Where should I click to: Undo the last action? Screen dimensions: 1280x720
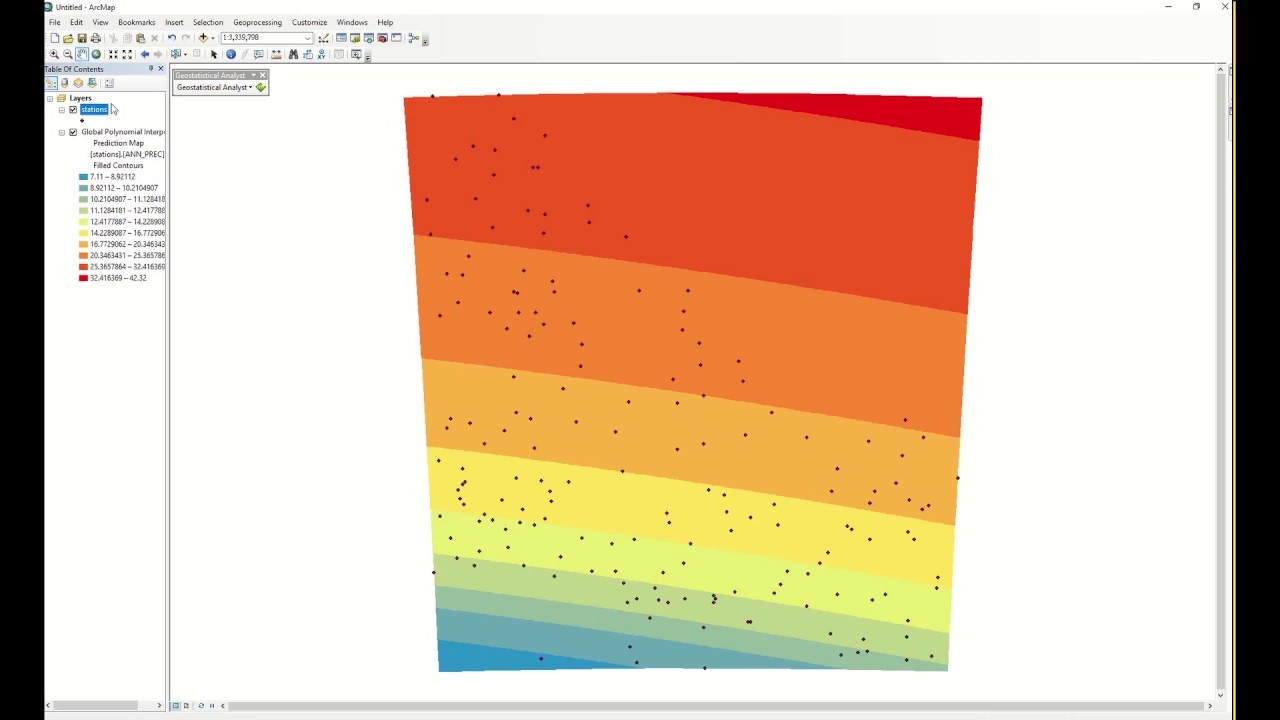click(x=171, y=38)
